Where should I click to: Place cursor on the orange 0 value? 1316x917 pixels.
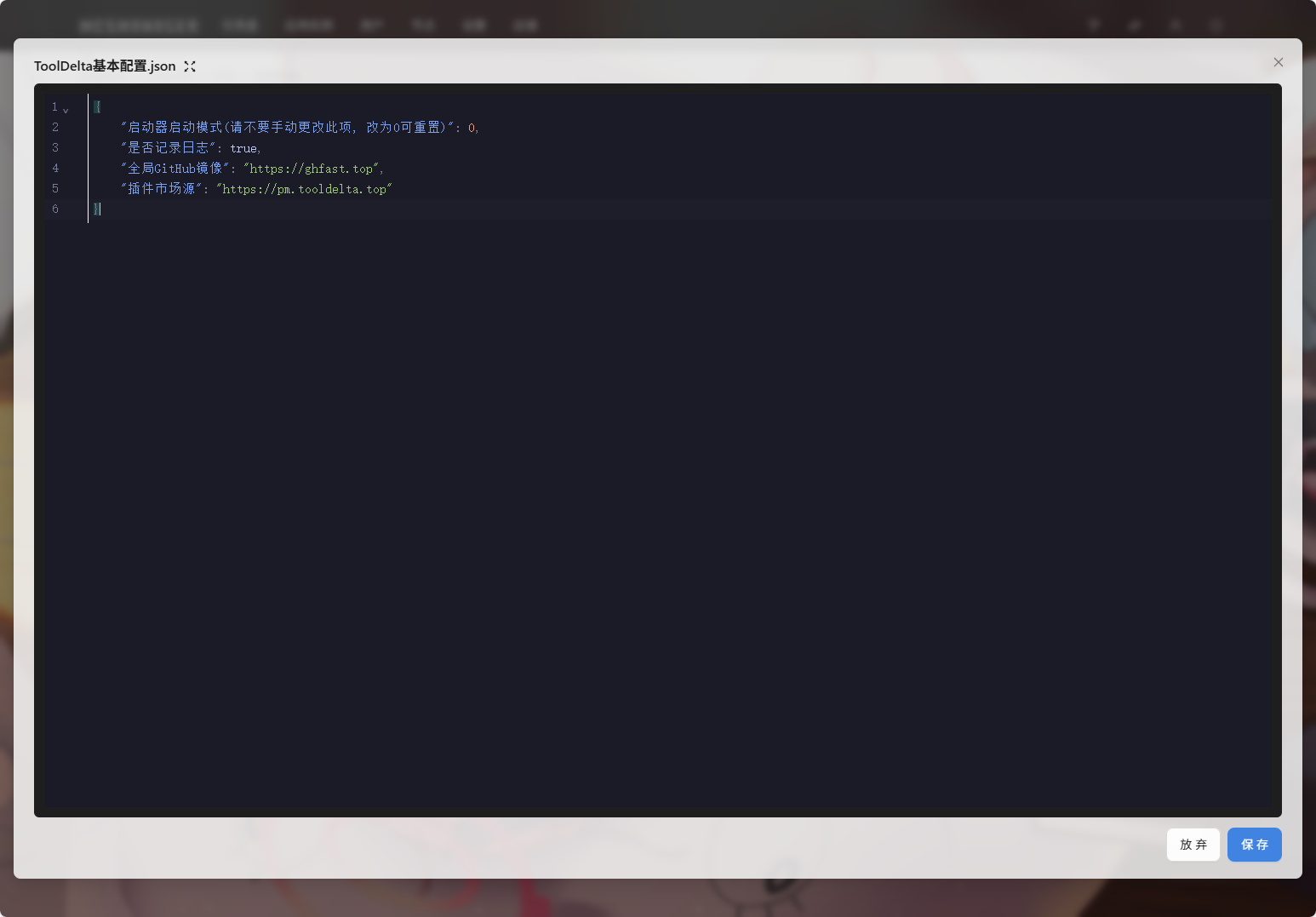[472, 128]
